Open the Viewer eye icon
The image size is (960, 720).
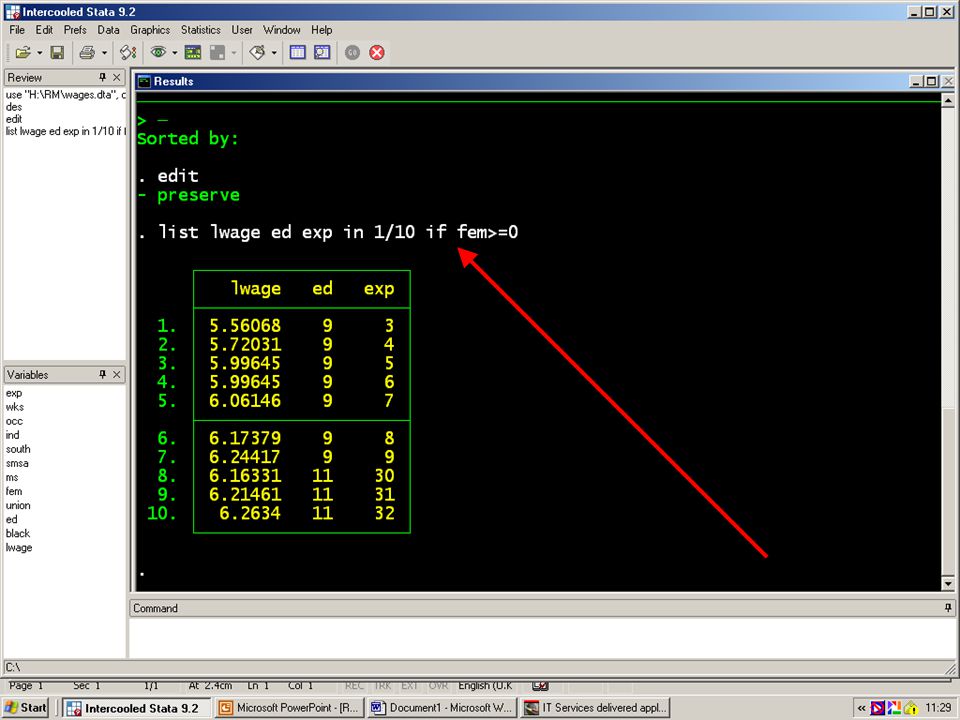(158, 53)
